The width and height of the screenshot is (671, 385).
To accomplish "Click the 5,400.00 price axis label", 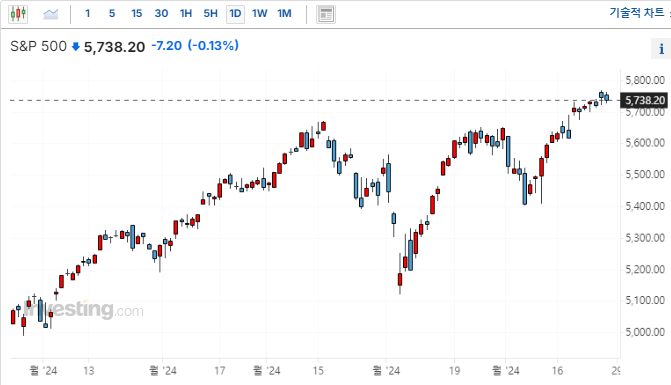I will click(x=645, y=206).
